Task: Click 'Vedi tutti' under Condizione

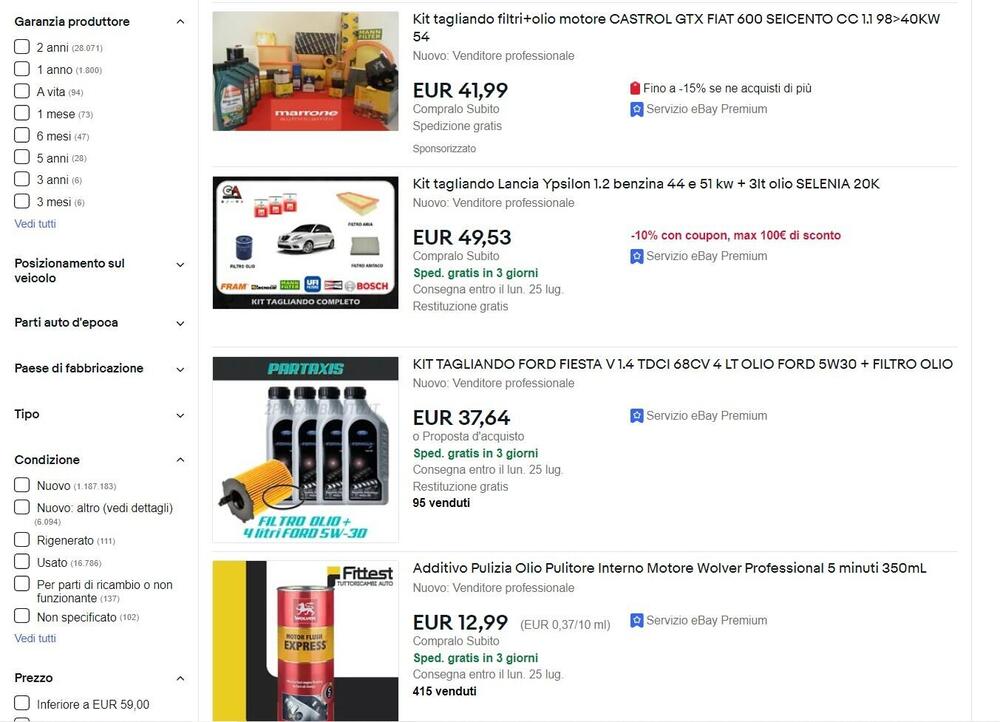Action: (35, 638)
